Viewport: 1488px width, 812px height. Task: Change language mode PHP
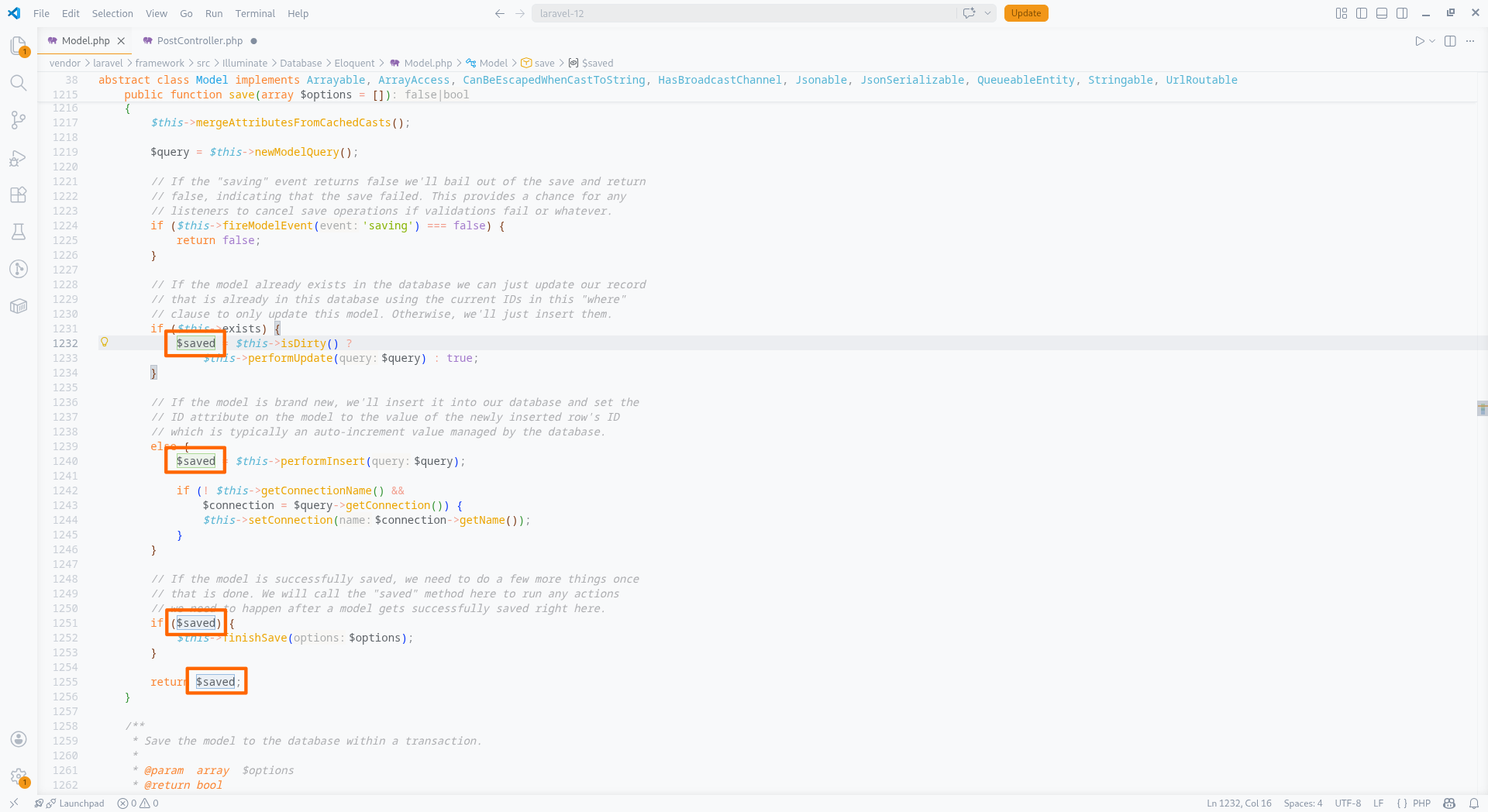pyautogui.click(x=1421, y=803)
